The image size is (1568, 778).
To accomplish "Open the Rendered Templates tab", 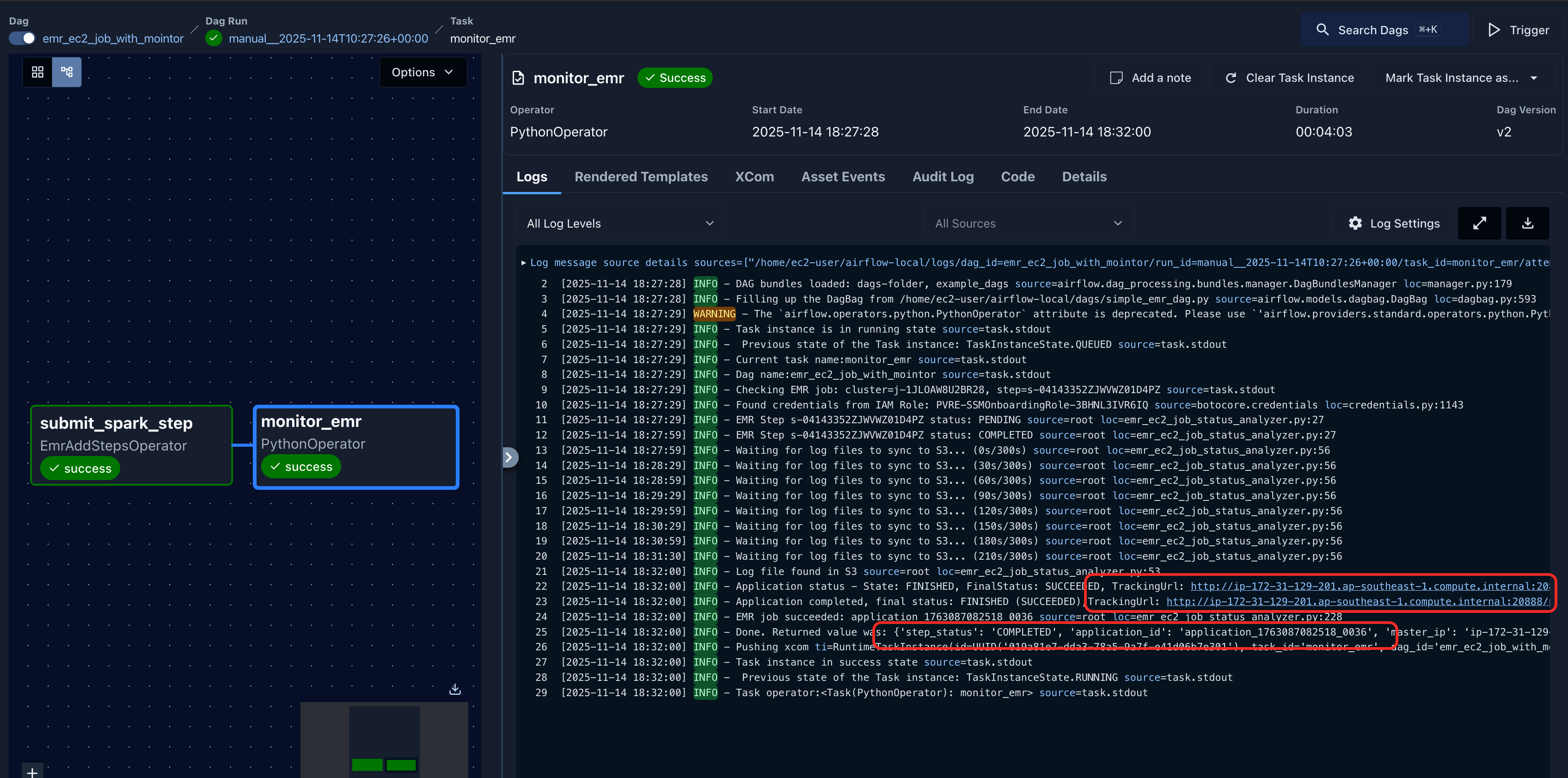I will coord(641,177).
